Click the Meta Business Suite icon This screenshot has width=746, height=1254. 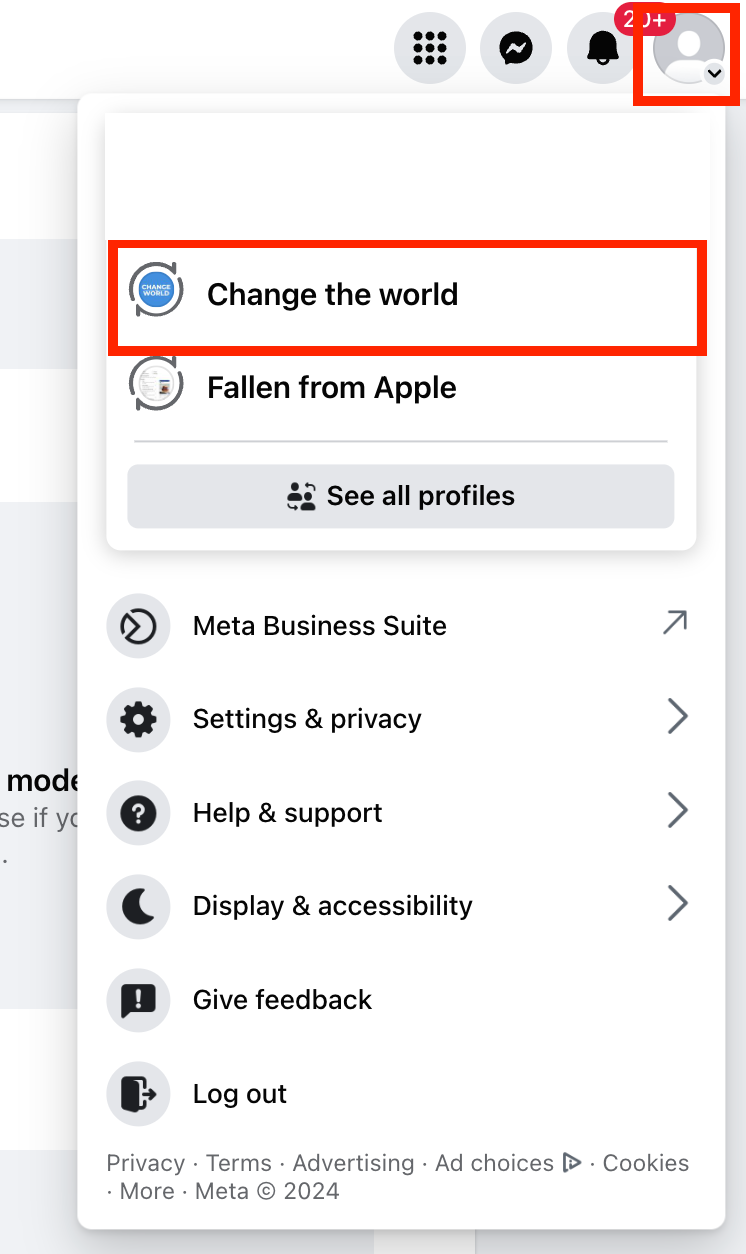pos(138,626)
